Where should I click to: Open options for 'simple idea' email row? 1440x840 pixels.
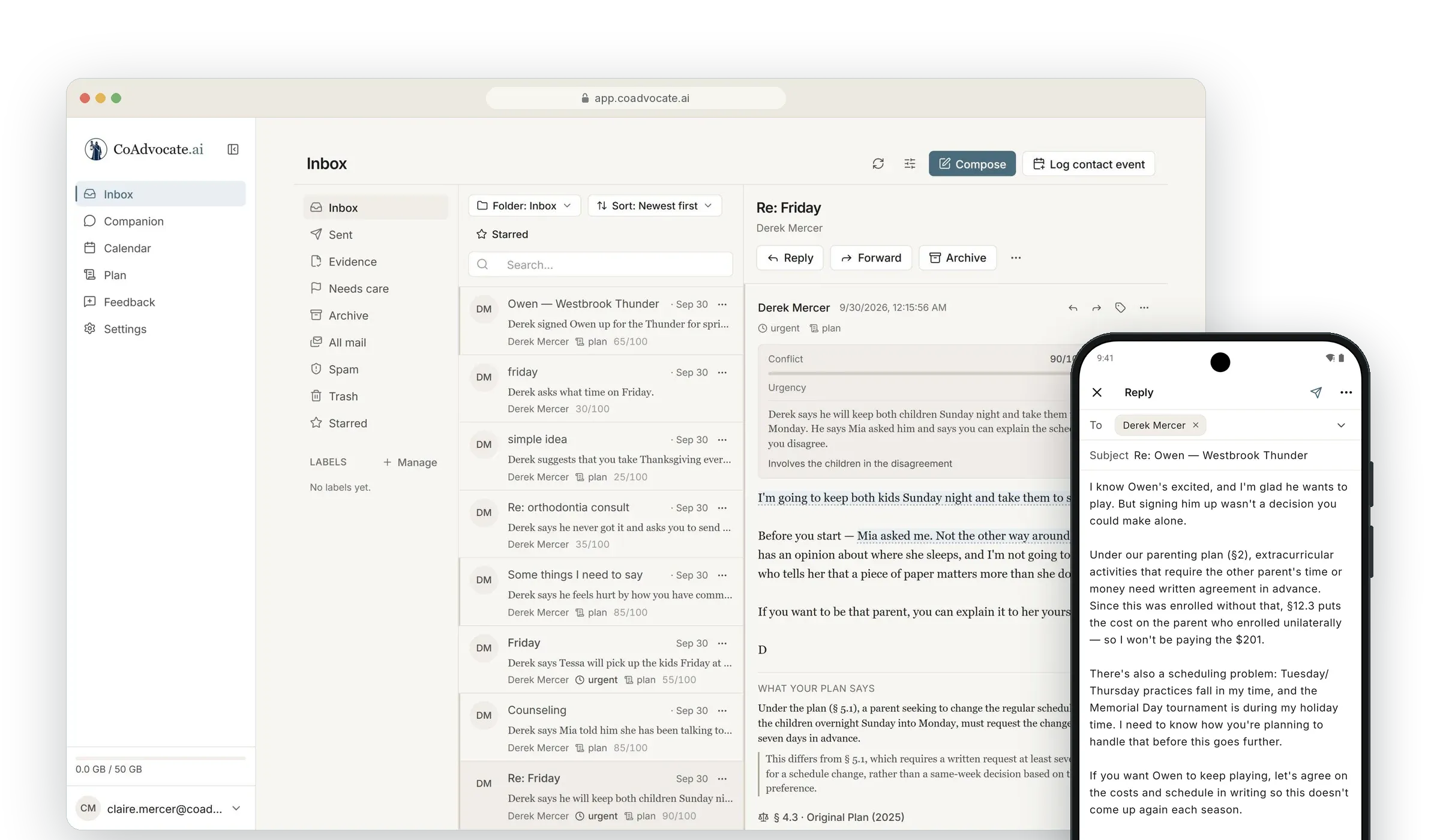[722, 440]
